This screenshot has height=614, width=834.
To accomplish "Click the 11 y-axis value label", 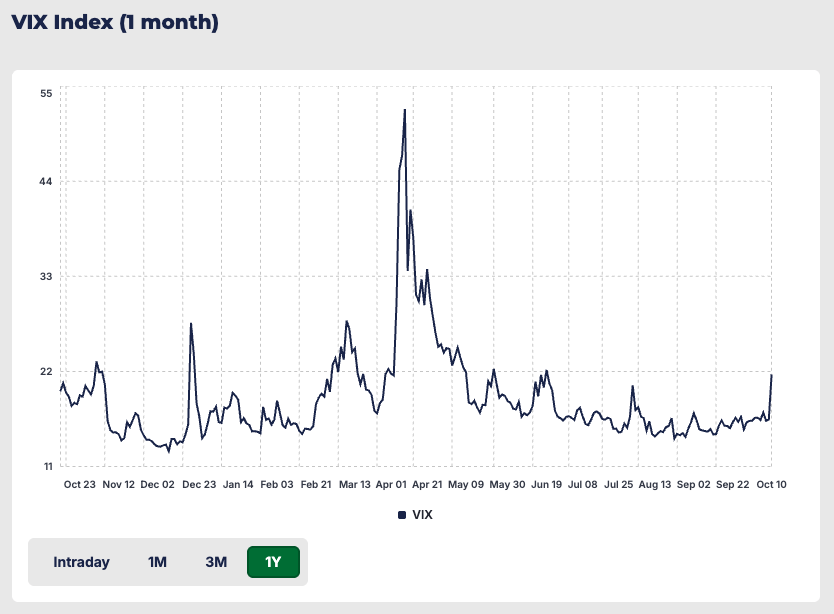I will [x=46, y=466].
